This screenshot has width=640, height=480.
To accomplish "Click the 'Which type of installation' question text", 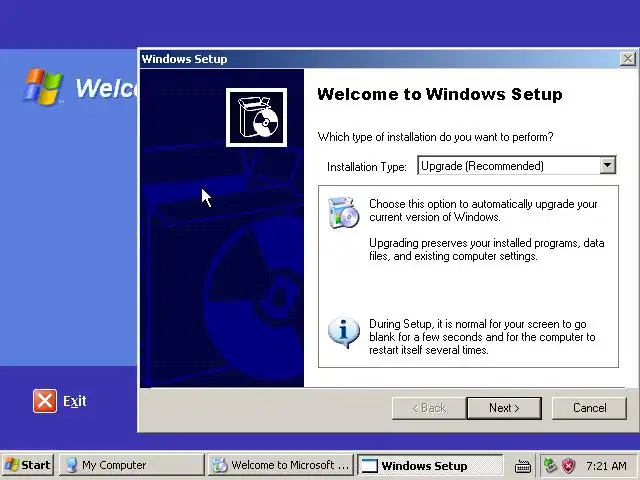I will tap(436, 137).
